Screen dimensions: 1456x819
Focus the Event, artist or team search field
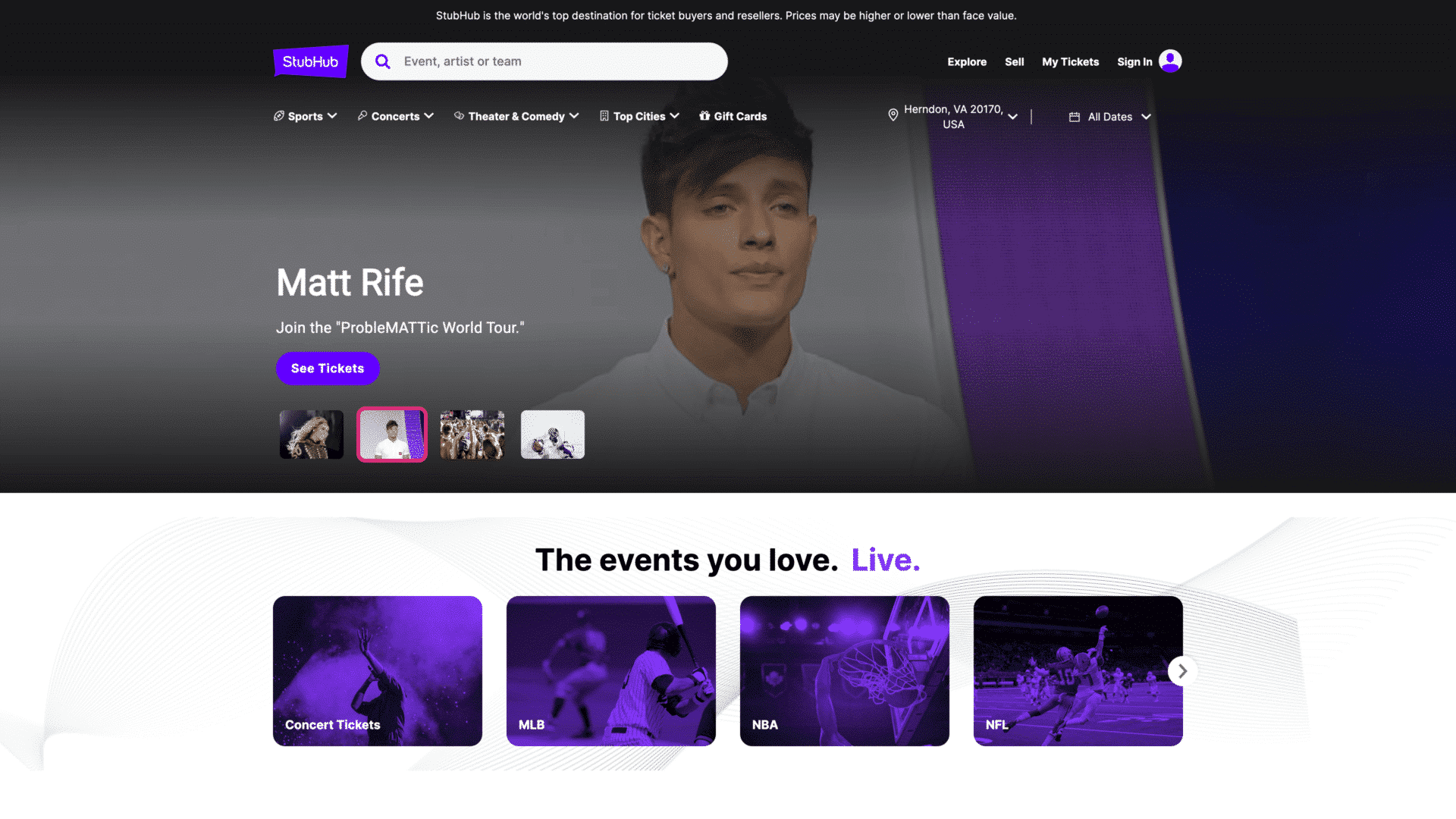point(544,61)
